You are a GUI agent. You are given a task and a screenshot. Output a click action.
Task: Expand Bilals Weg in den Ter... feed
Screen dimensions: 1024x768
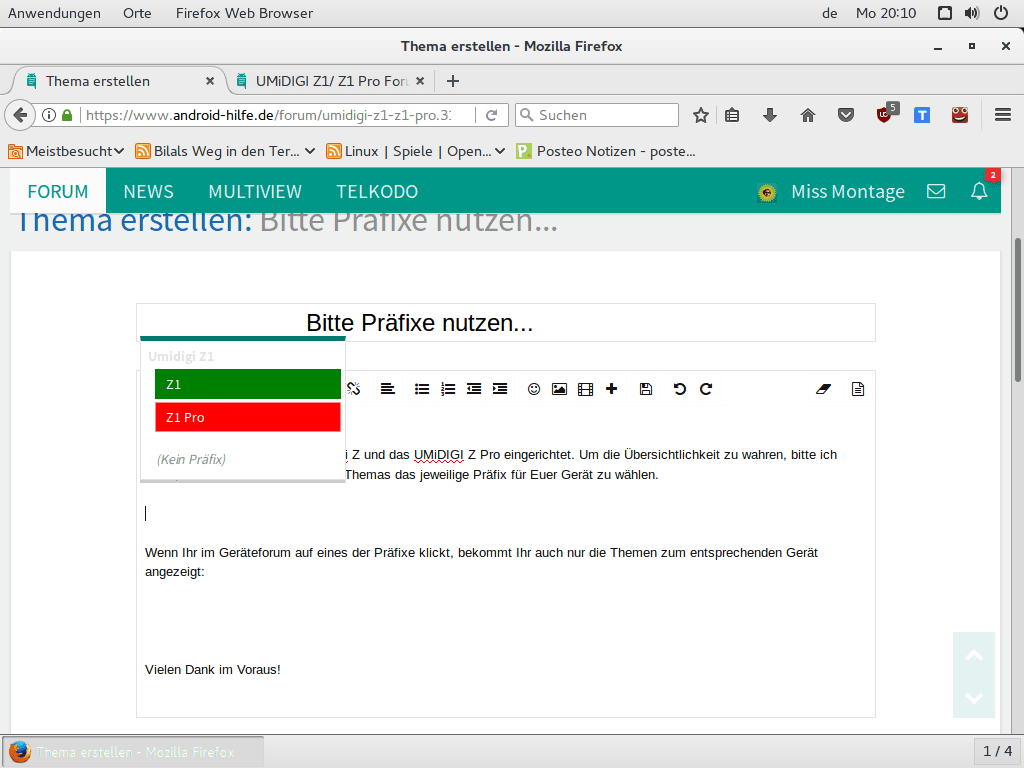tap(225, 152)
